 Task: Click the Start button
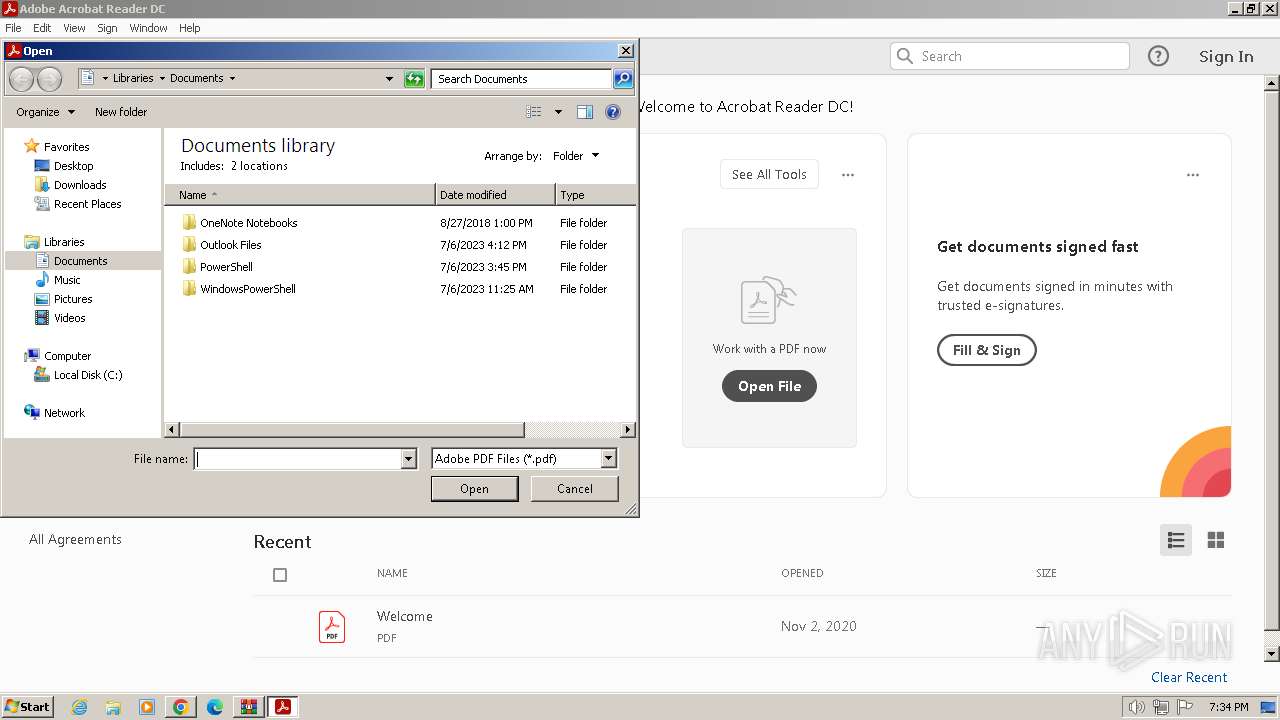pyautogui.click(x=28, y=707)
